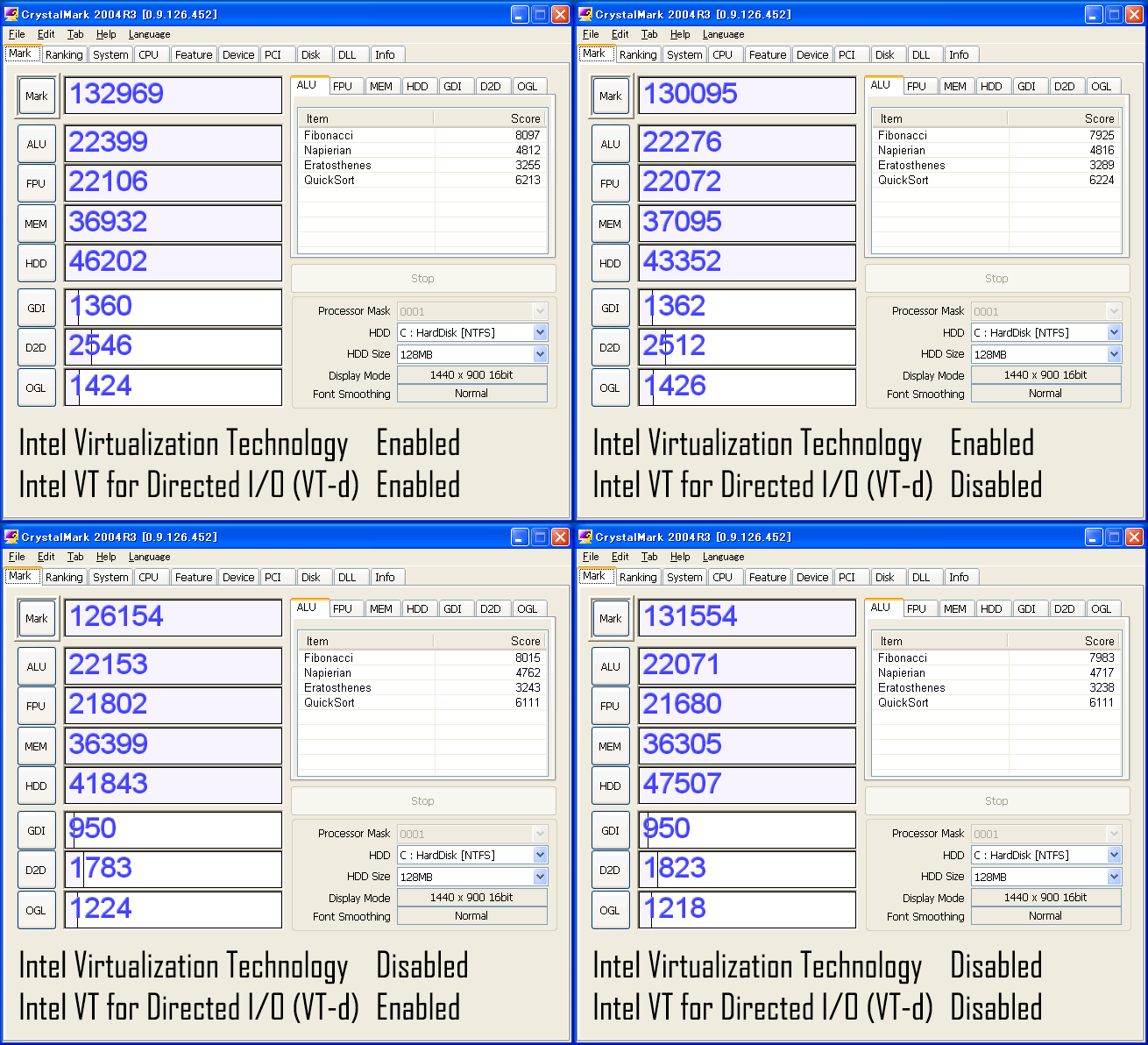Select Napierian row showing 4816
Image resolution: width=1148 pixels, height=1045 pixels.
[996, 150]
